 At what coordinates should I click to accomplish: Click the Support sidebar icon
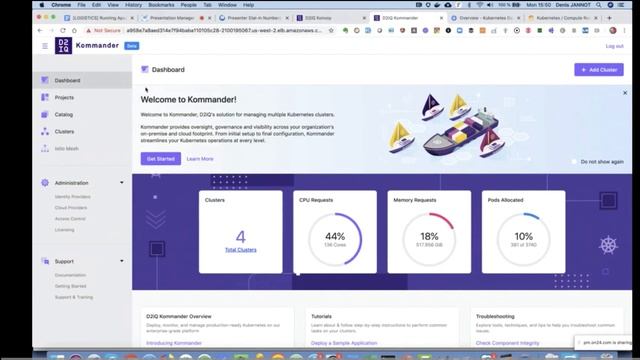pos(45,261)
